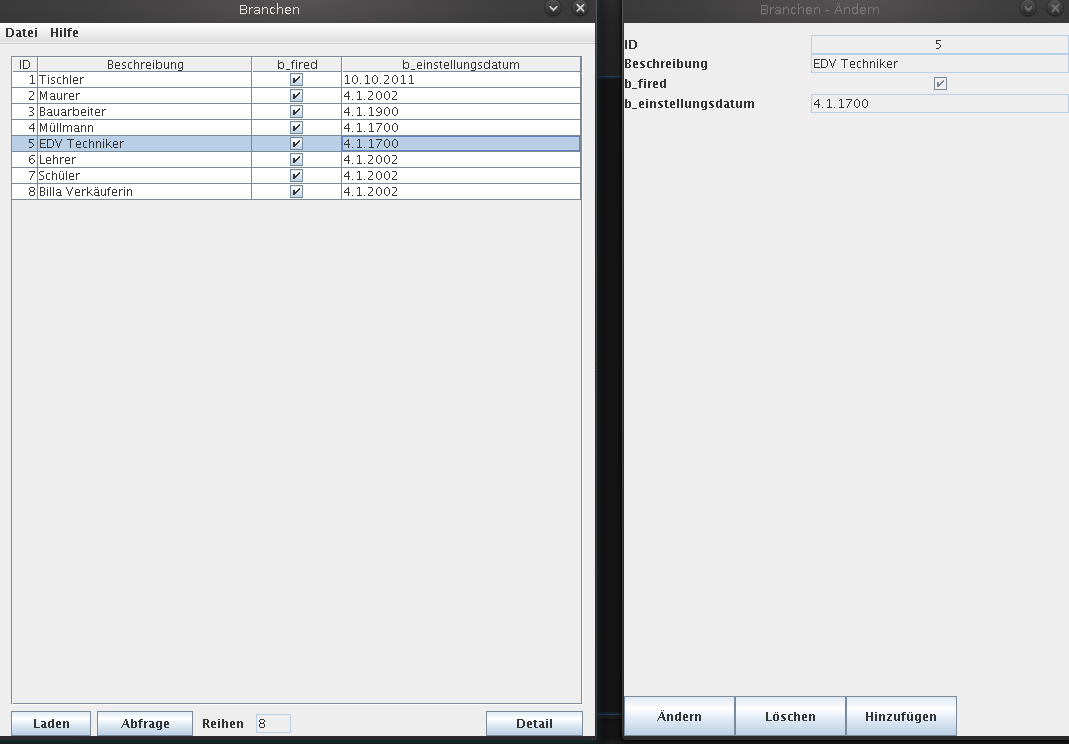Sort by Beschreibung column header
Image resolution: width=1069 pixels, height=744 pixels.
point(145,65)
